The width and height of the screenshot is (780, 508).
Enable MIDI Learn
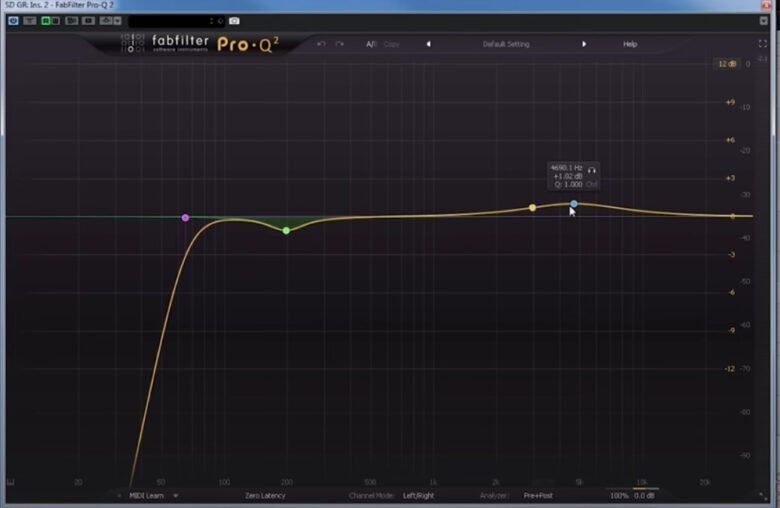[x=146, y=496]
